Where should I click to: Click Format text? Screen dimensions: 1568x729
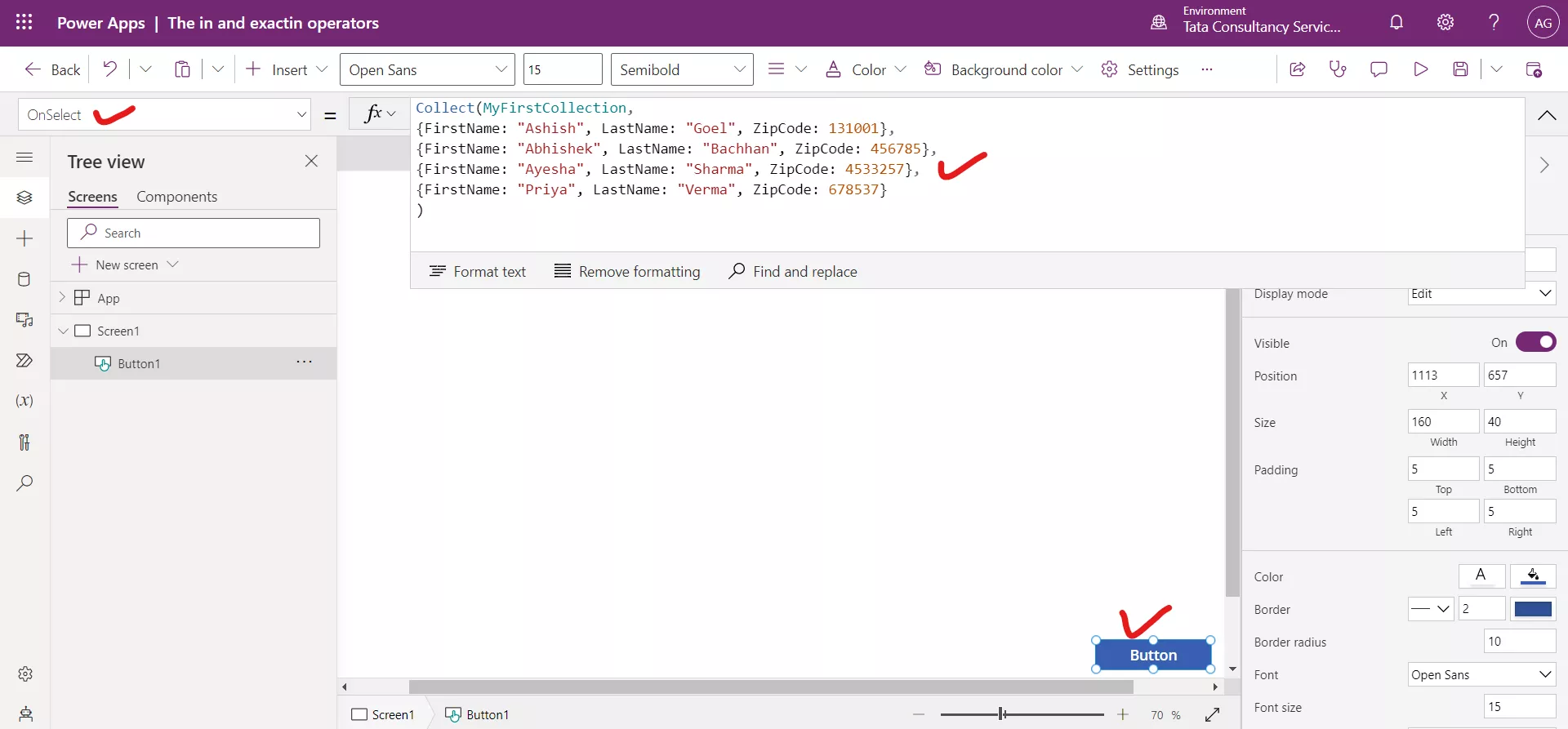pyautogui.click(x=478, y=271)
